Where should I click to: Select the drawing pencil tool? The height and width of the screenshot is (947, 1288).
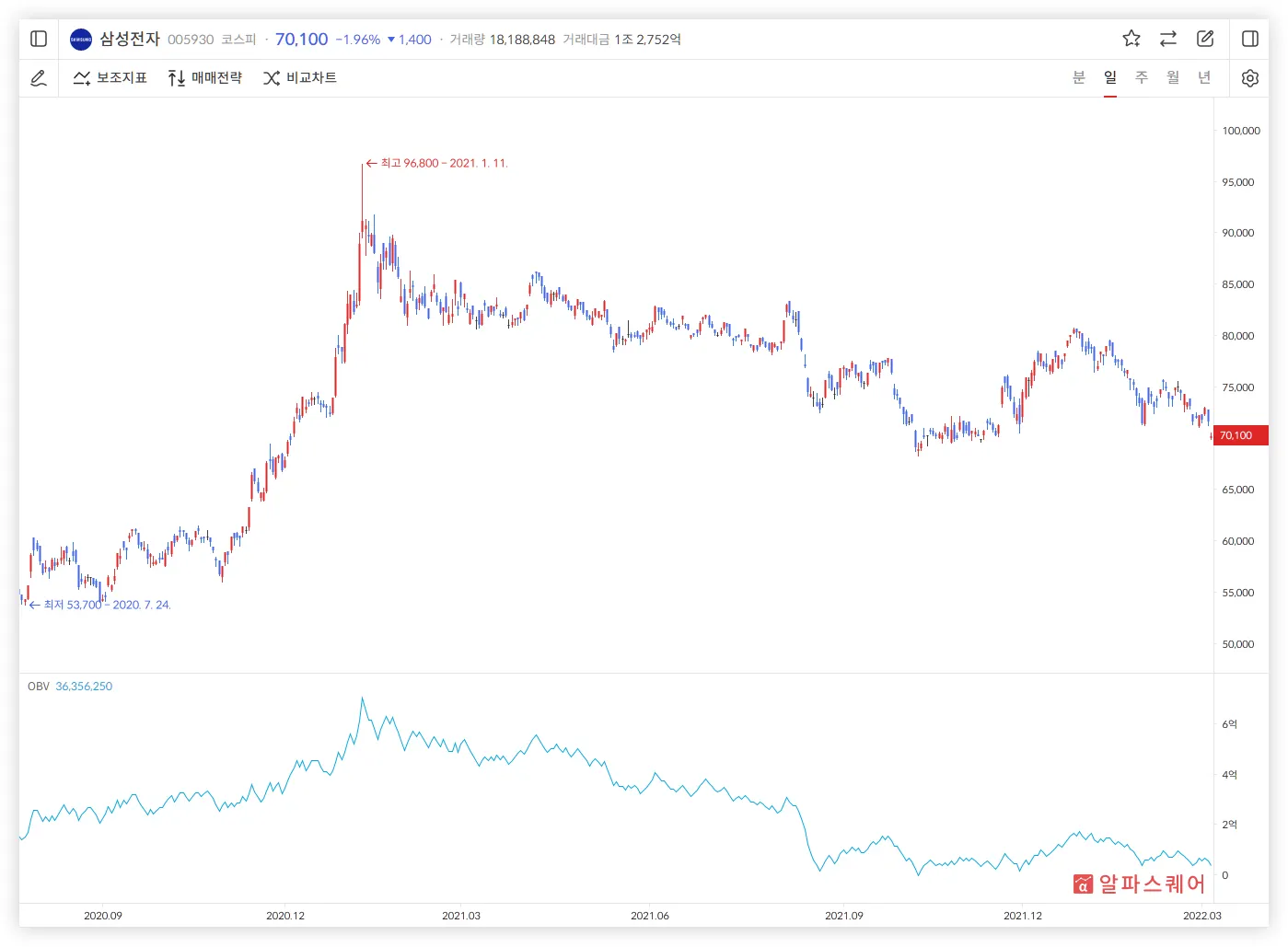(39, 78)
